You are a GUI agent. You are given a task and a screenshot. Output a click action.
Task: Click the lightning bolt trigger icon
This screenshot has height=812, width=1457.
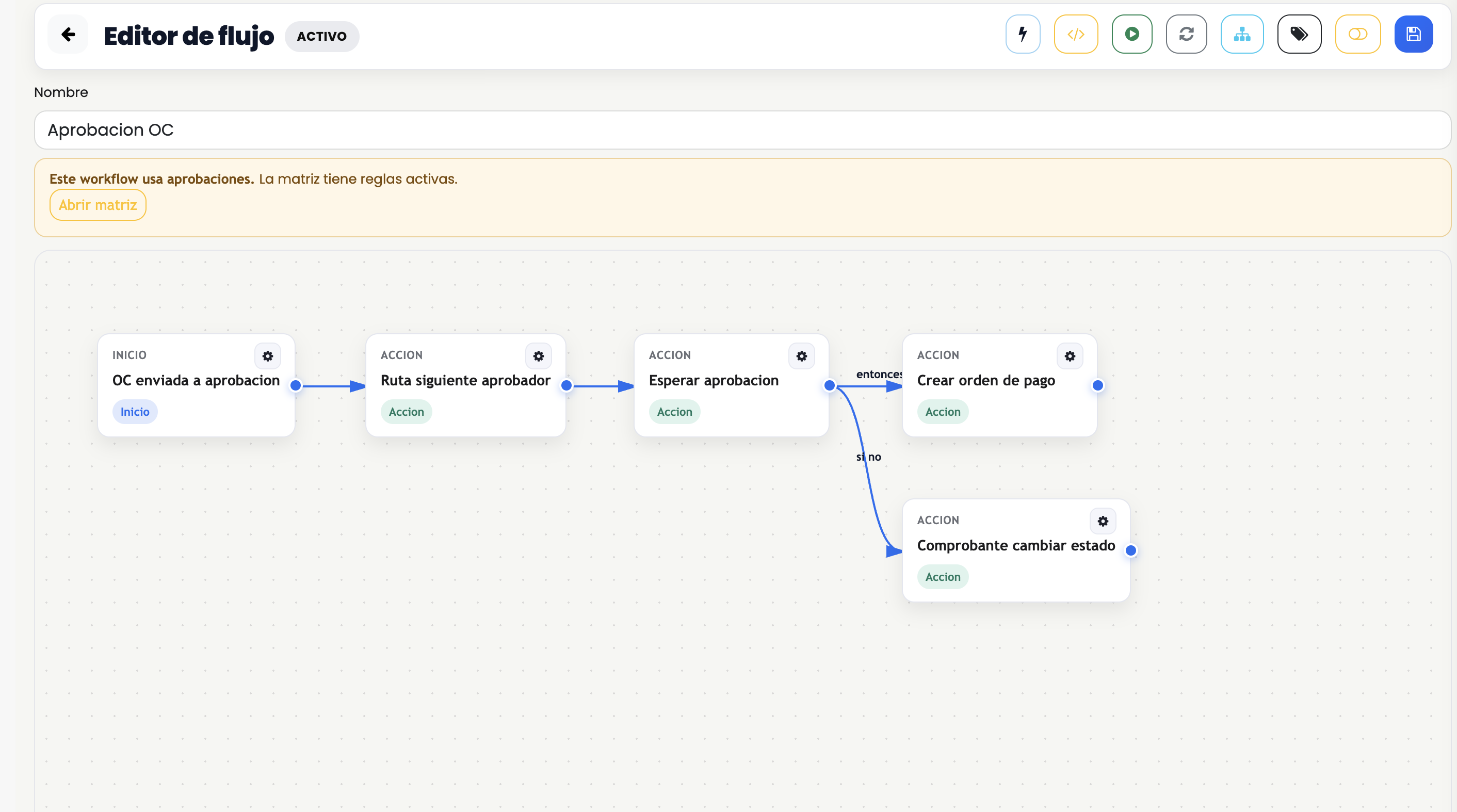click(x=1023, y=35)
